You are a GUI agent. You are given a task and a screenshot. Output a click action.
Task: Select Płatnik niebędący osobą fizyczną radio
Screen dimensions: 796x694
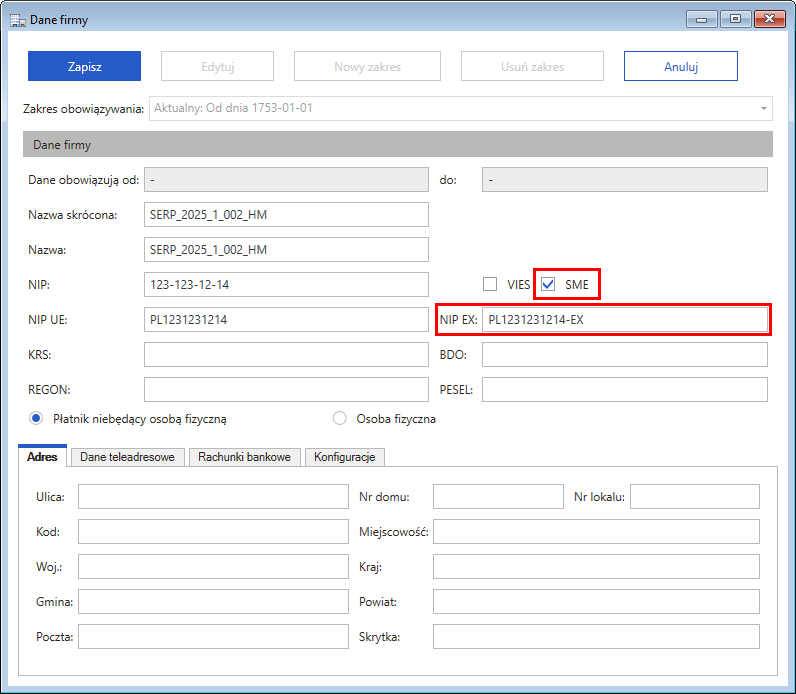(x=36, y=419)
